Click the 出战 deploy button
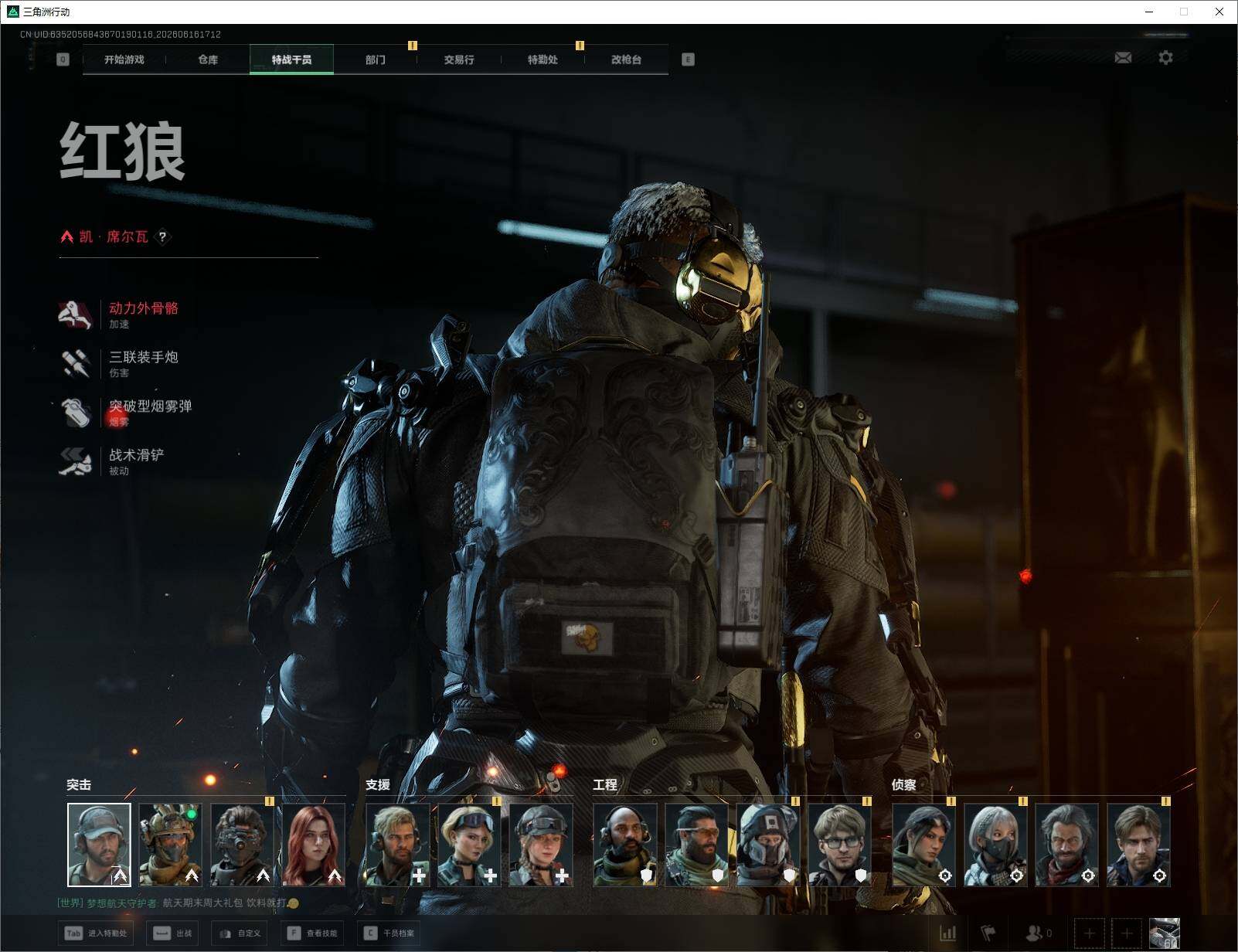Image resolution: width=1238 pixels, height=952 pixels. pyautogui.click(x=173, y=933)
